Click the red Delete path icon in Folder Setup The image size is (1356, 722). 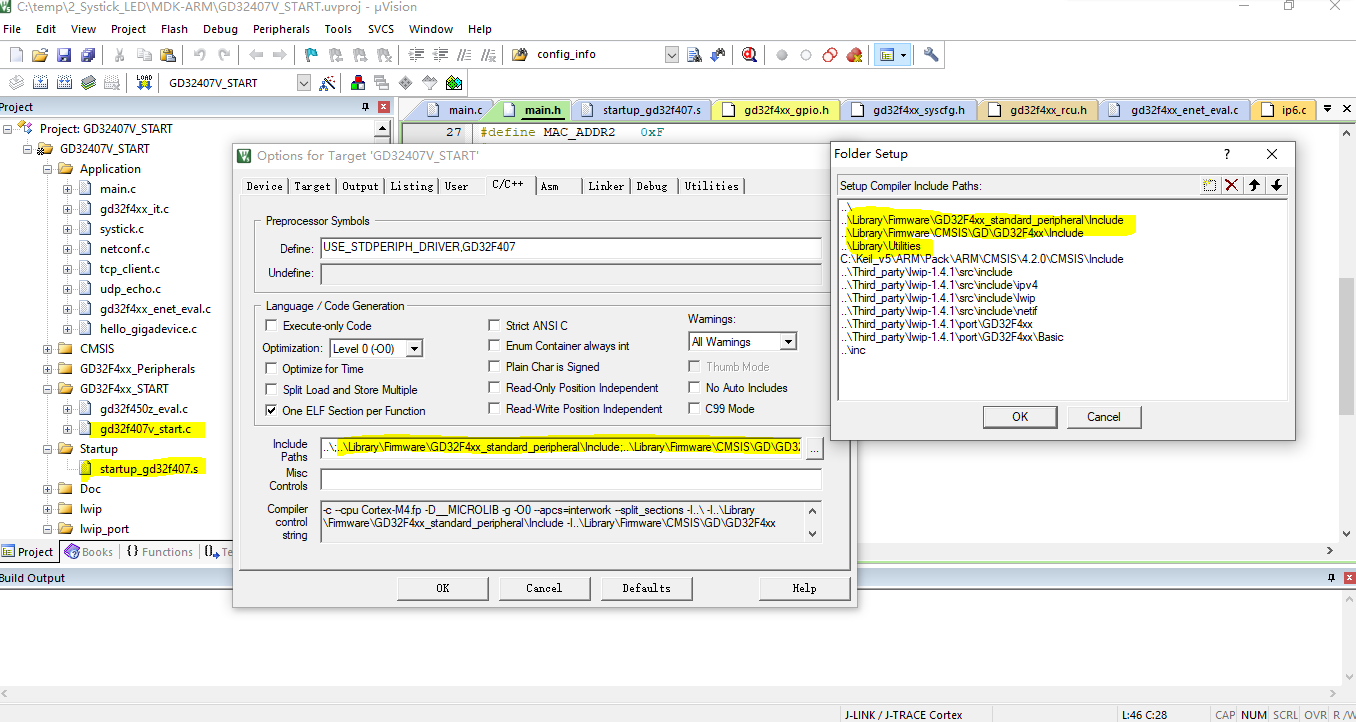[x=1232, y=185]
